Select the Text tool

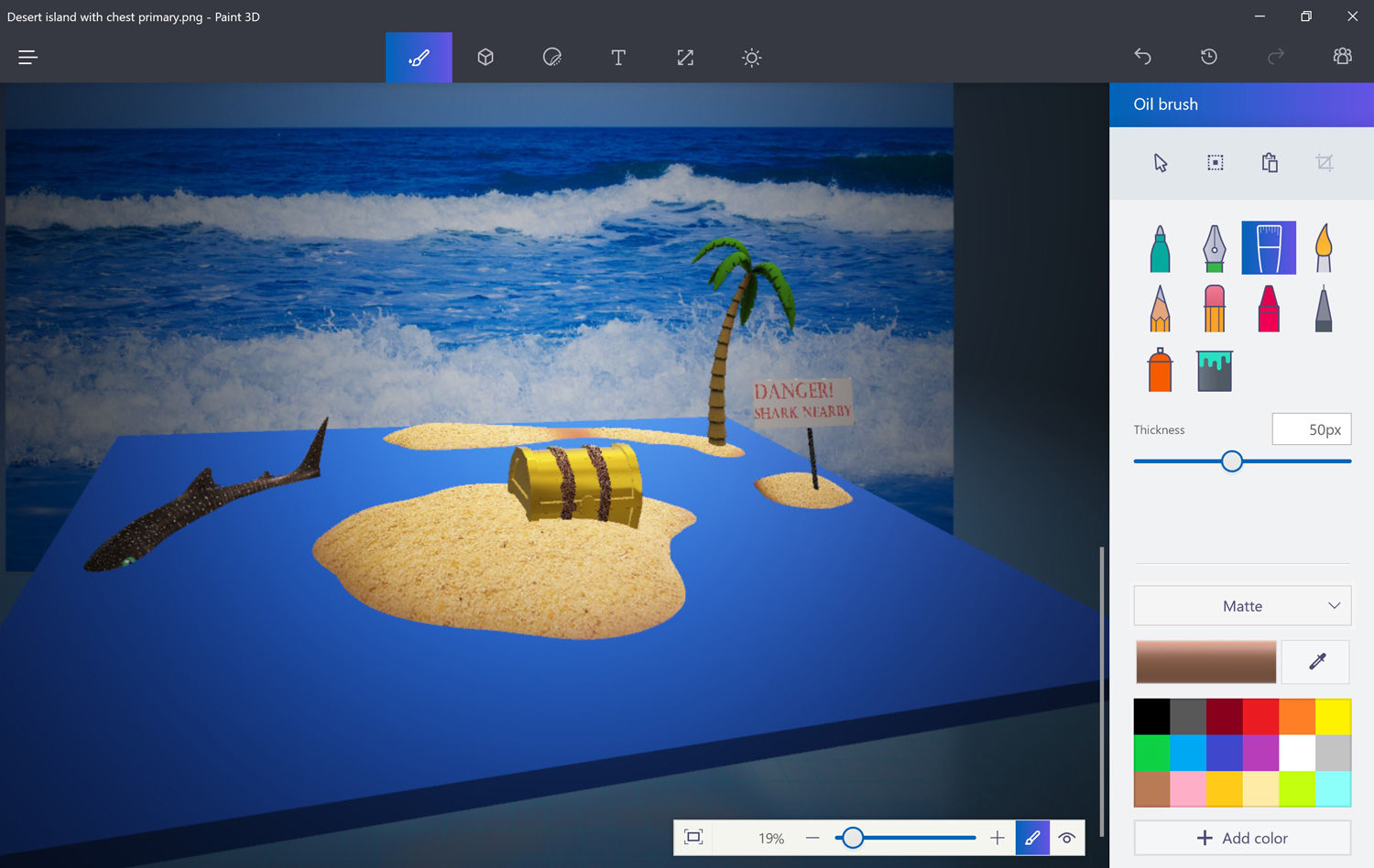coord(618,57)
